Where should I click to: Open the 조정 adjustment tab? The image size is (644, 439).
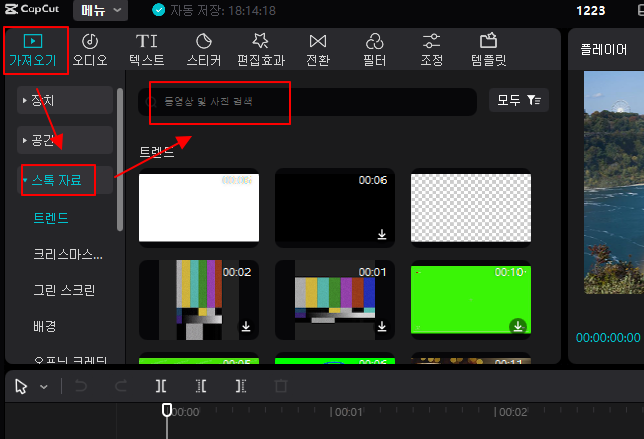click(432, 51)
